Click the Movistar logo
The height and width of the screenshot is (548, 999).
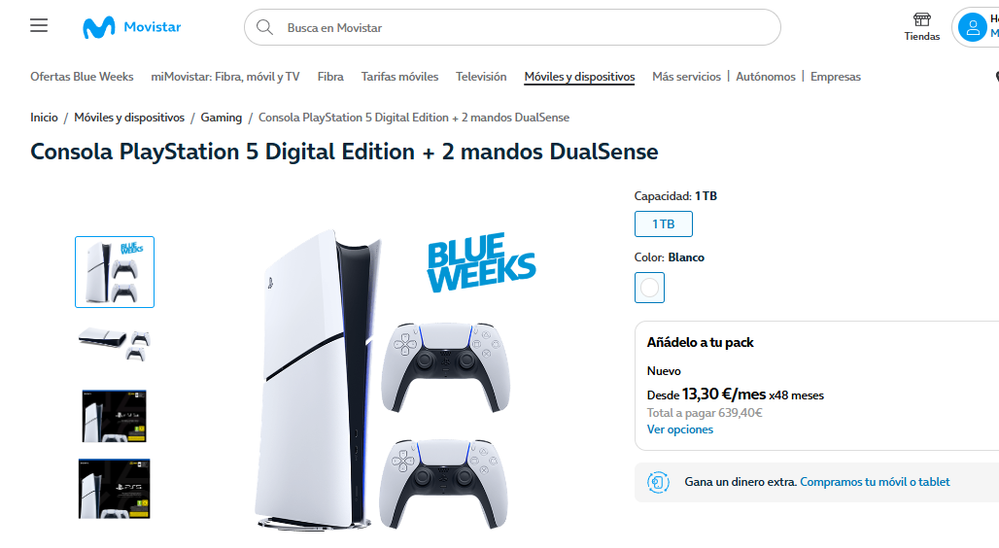tap(132, 27)
